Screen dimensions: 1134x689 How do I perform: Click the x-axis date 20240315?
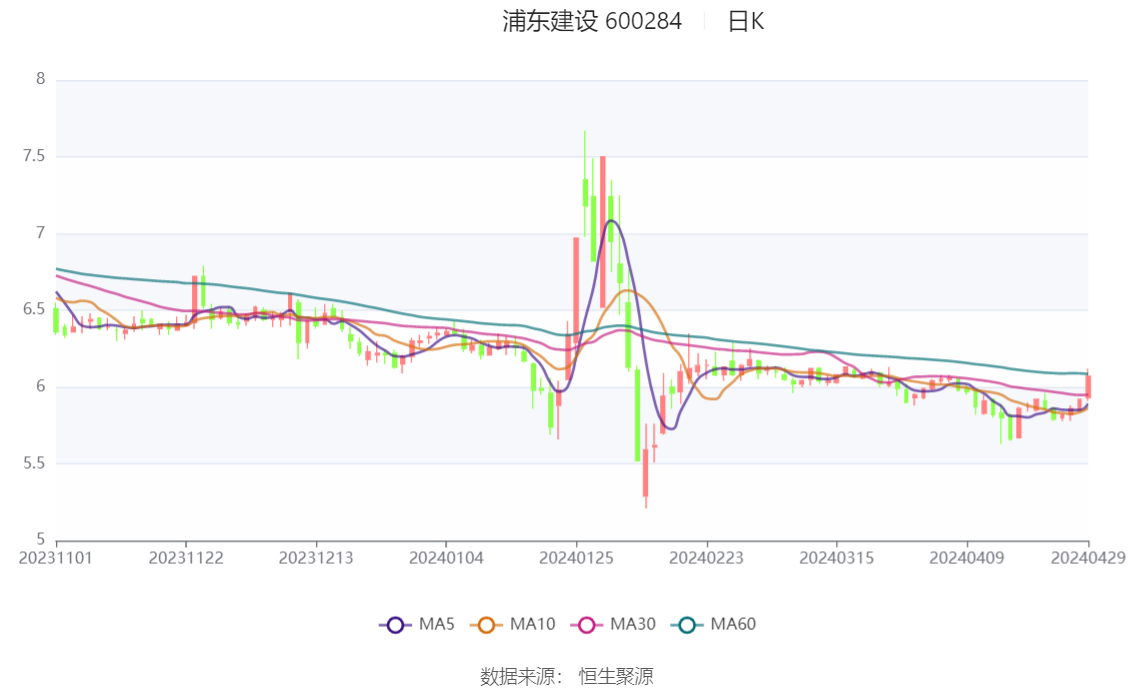(x=837, y=558)
